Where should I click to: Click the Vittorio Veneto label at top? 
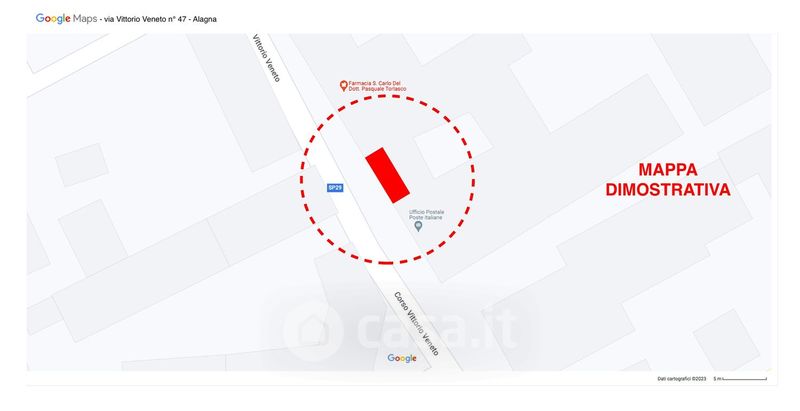[266, 58]
